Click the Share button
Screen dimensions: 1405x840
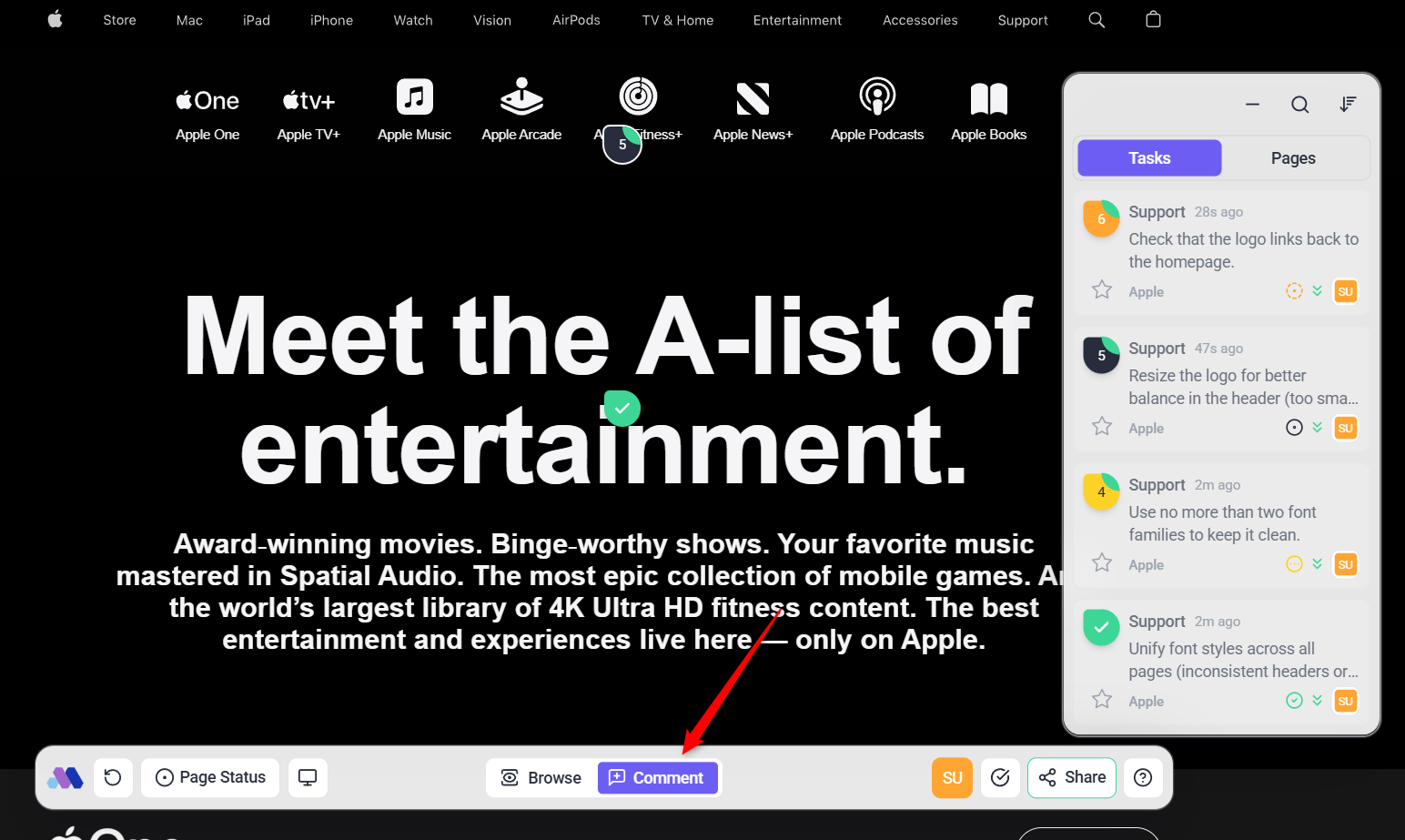(1072, 778)
